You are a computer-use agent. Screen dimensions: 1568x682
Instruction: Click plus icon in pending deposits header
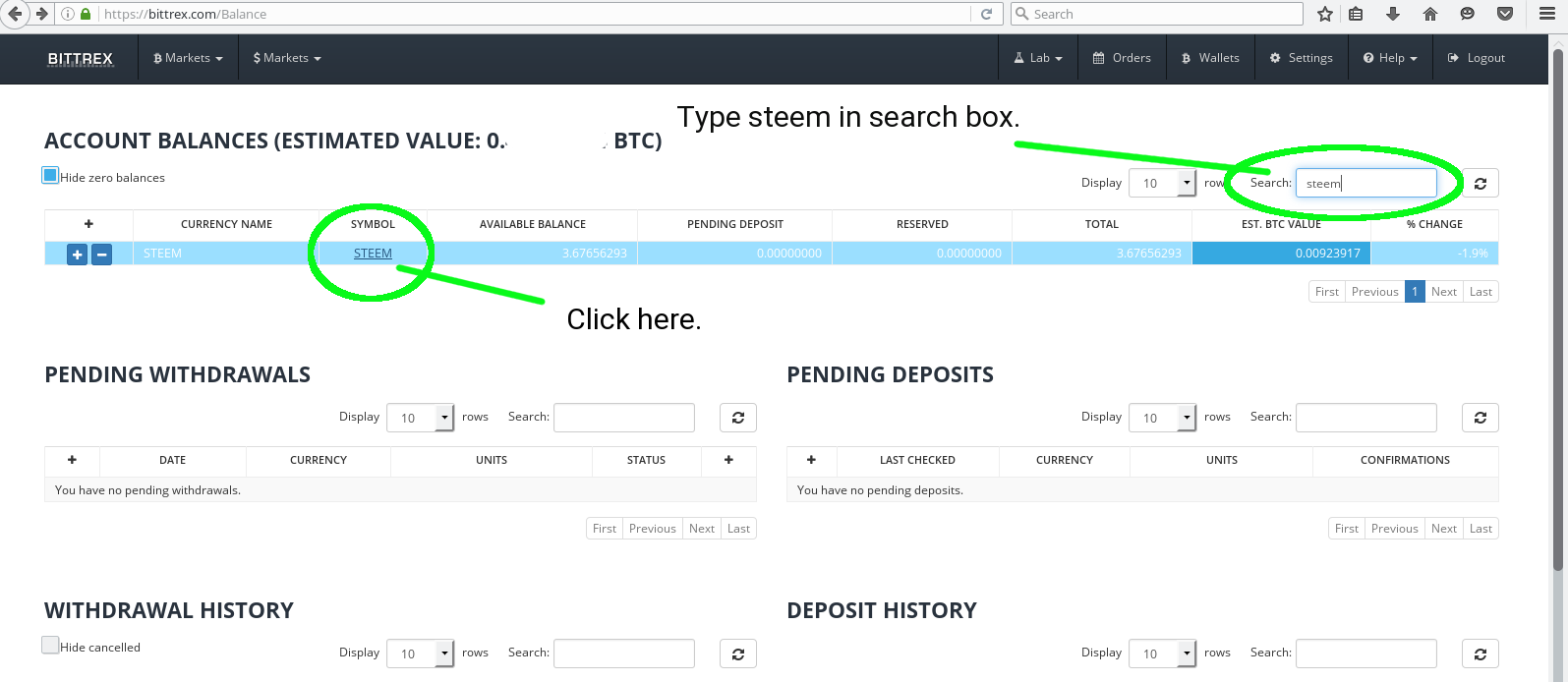pyautogui.click(x=811, y=460)
